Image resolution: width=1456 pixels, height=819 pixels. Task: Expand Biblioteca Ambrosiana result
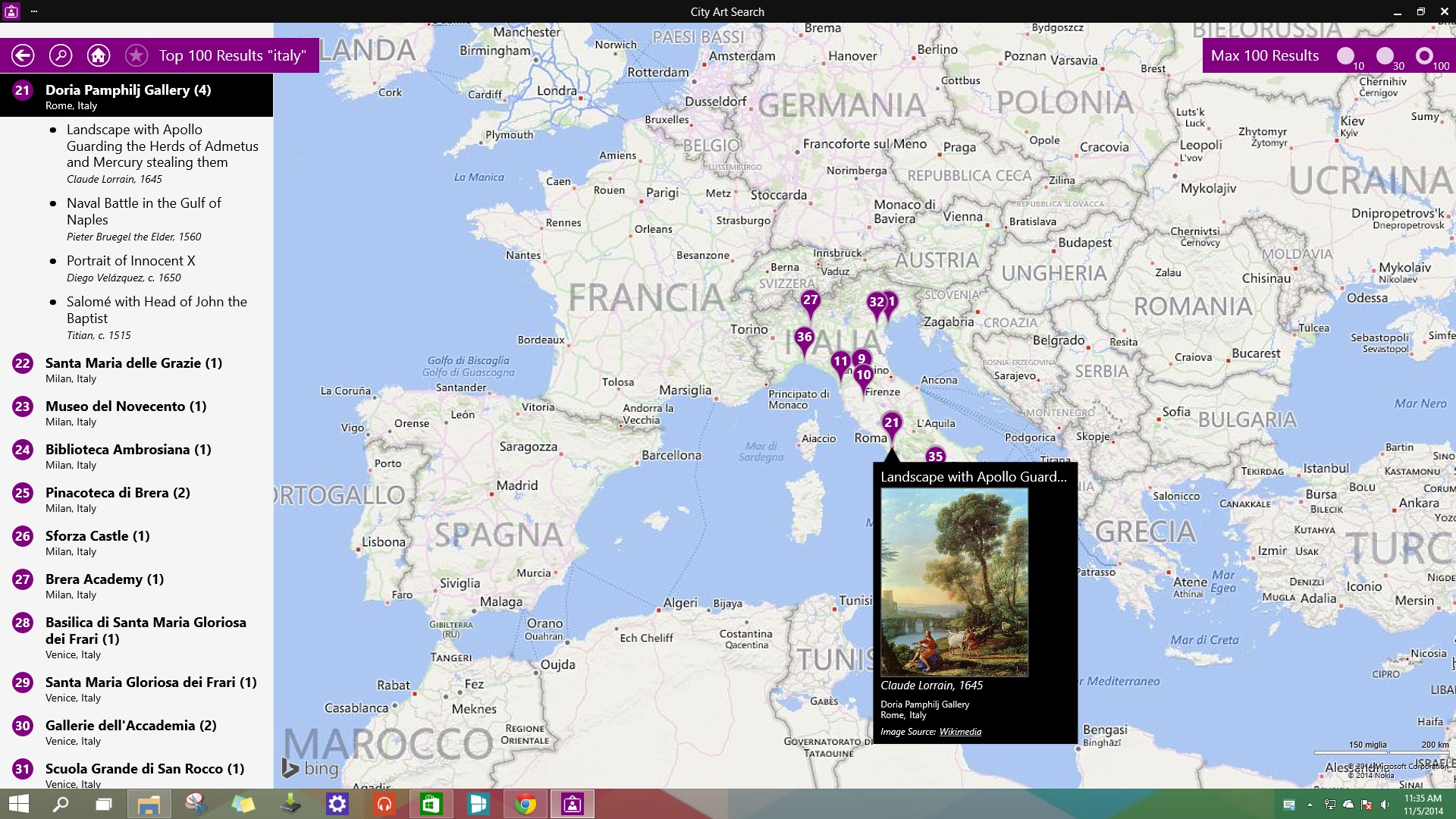(136, 456)
